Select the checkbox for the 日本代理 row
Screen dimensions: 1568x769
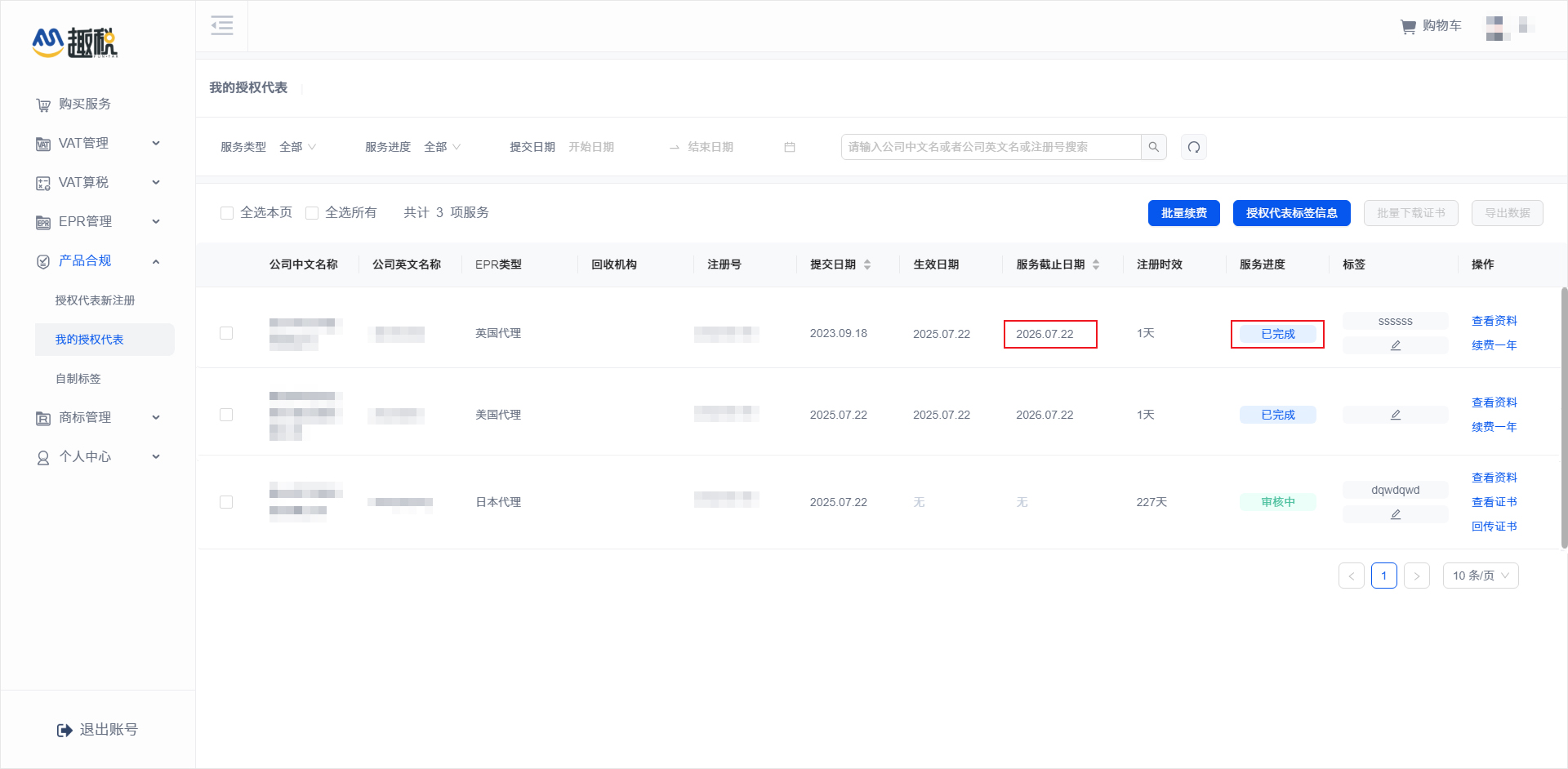pyautogui.click(x=227, y=502)
